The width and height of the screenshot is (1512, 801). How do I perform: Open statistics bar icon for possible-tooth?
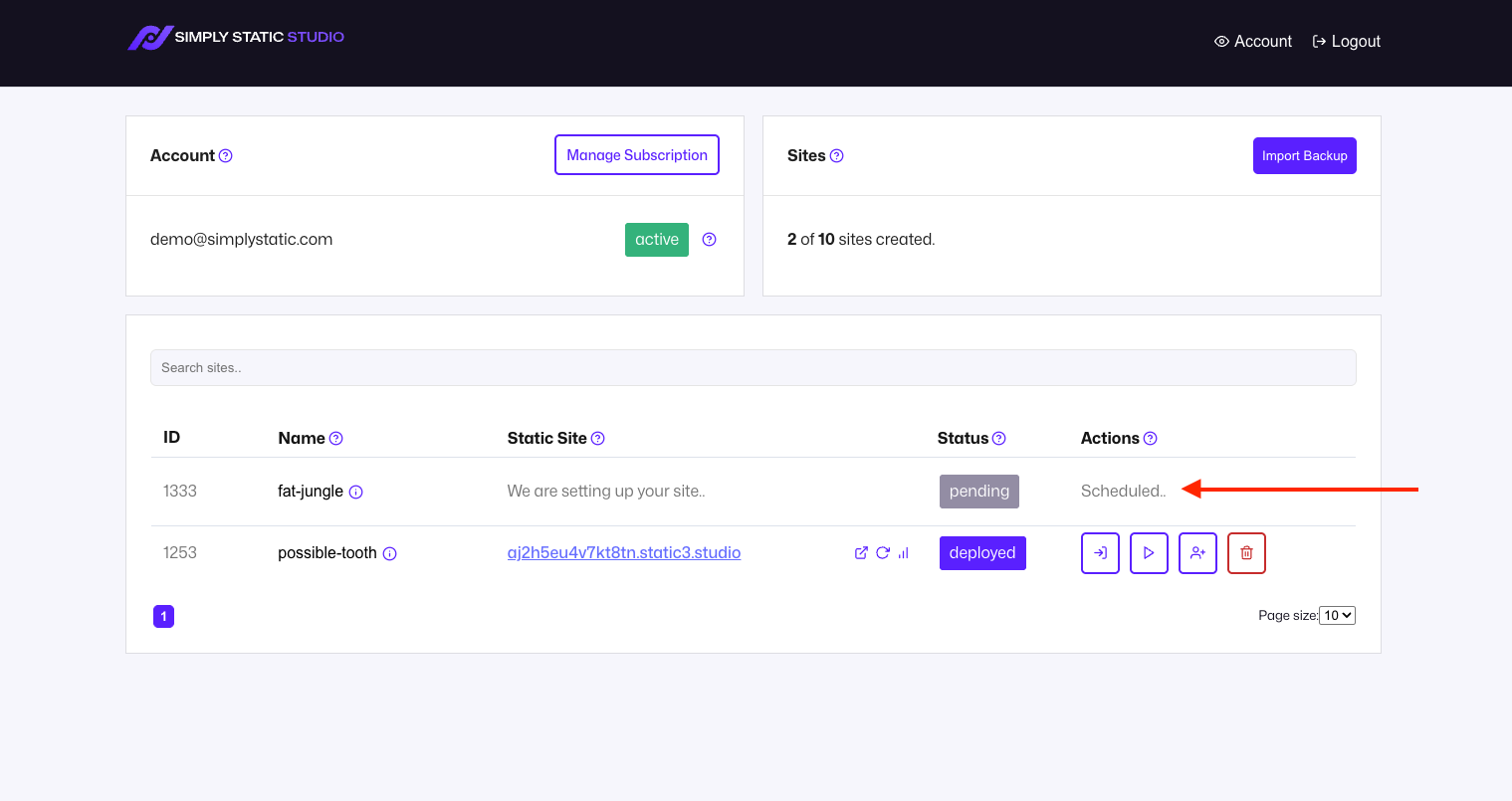tap(904, 553)
